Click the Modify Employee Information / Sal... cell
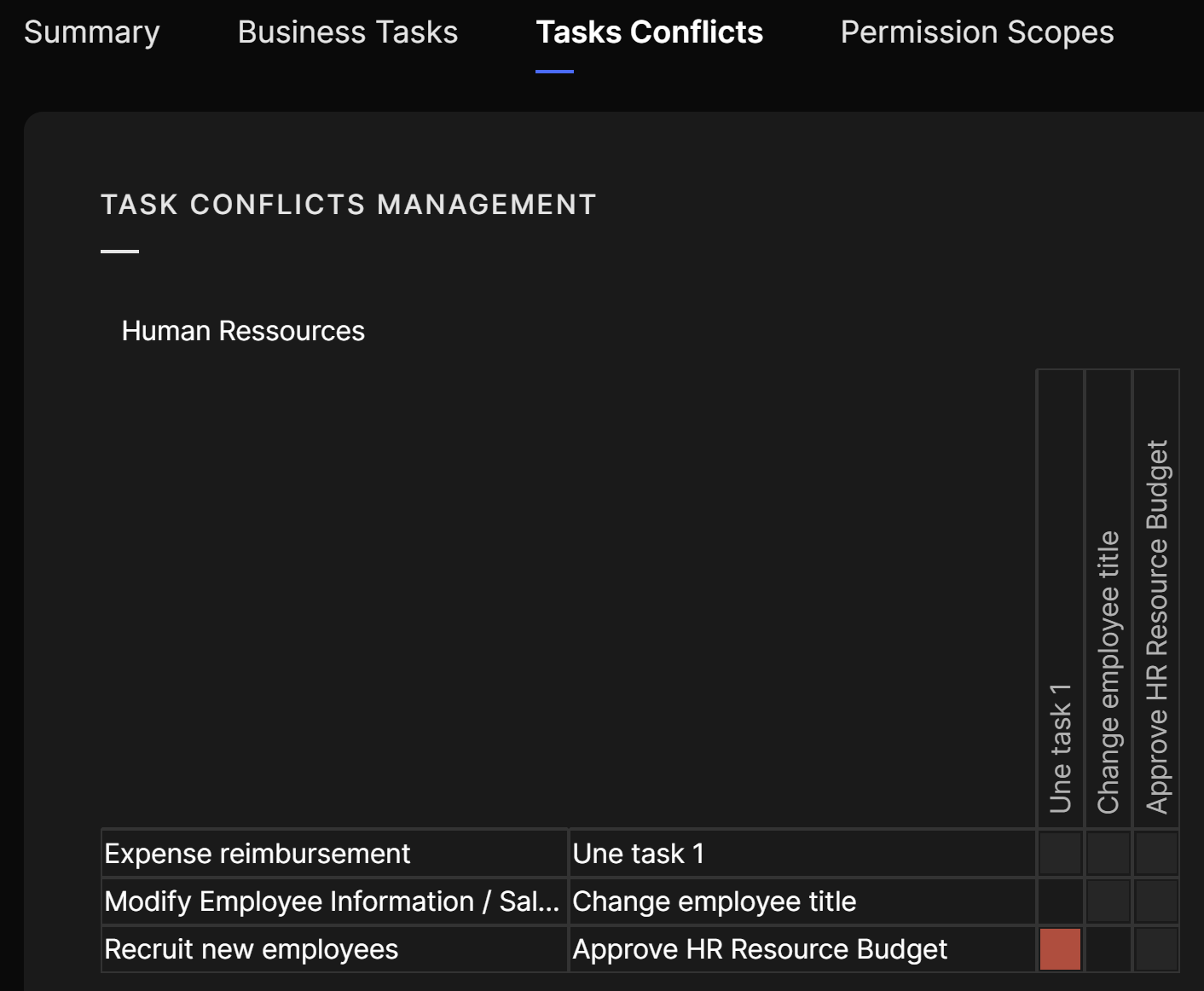This screenshot has height=991, width=1204. pyautogui.click(x=331, y=901)
